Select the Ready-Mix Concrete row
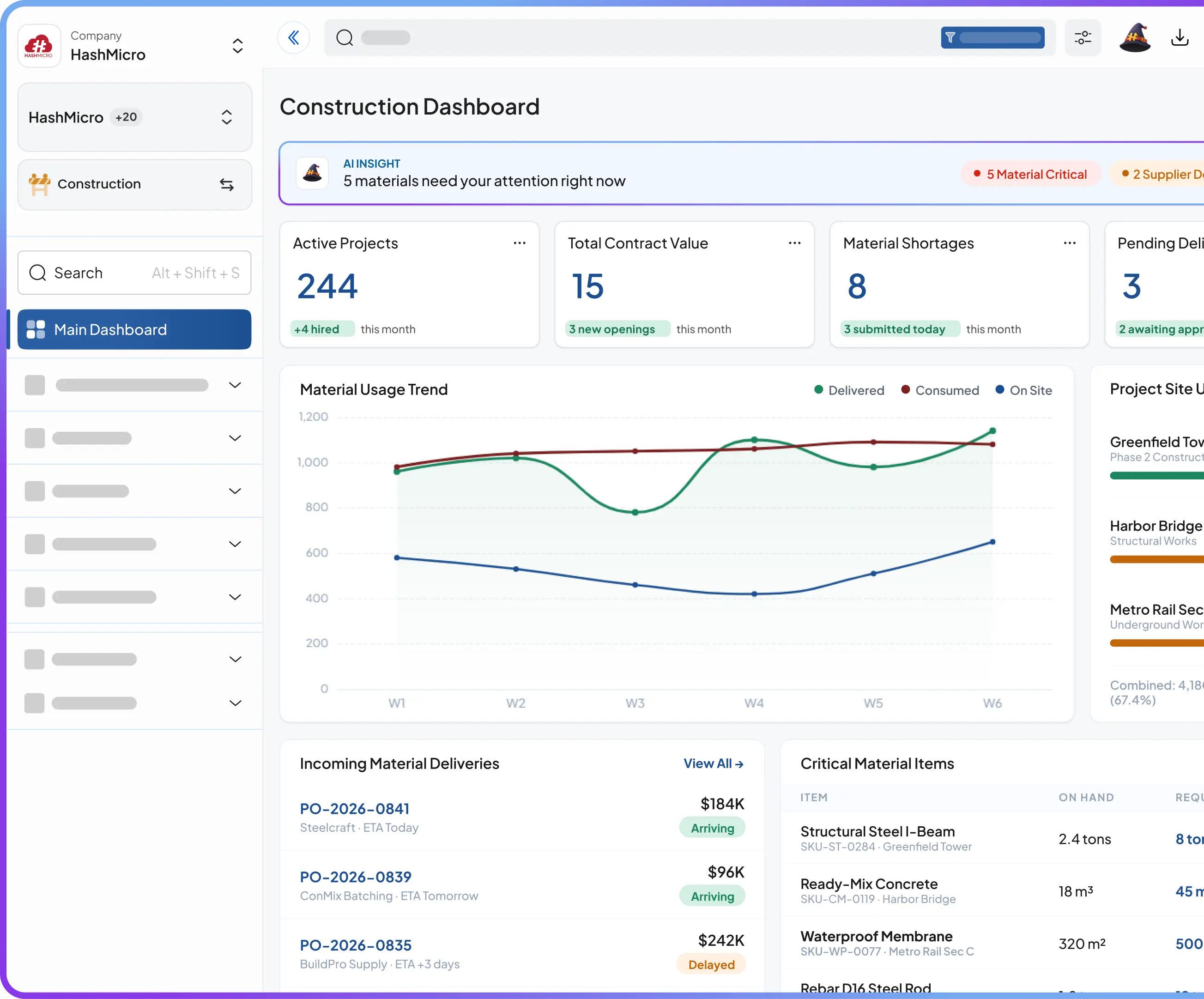Image resolution: width=1204 pixels, height=999 pixels. tap(992, 890)
